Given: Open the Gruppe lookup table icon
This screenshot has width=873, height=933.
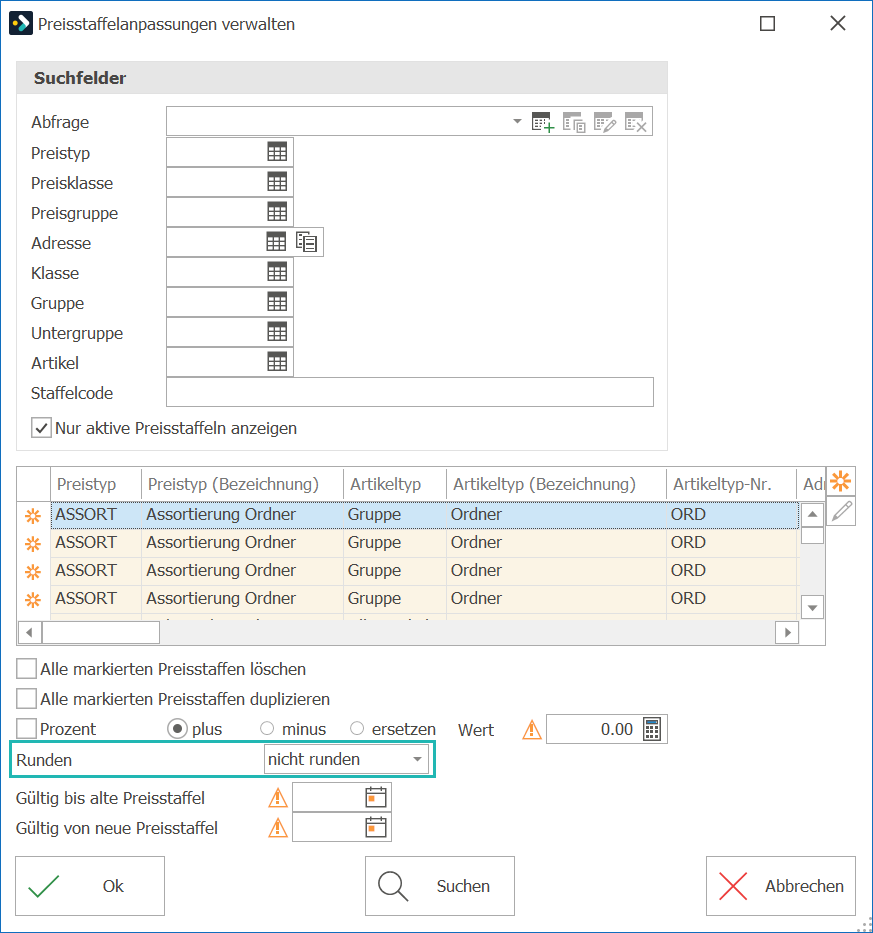Looking at the screenshot, I should point(277,302).
